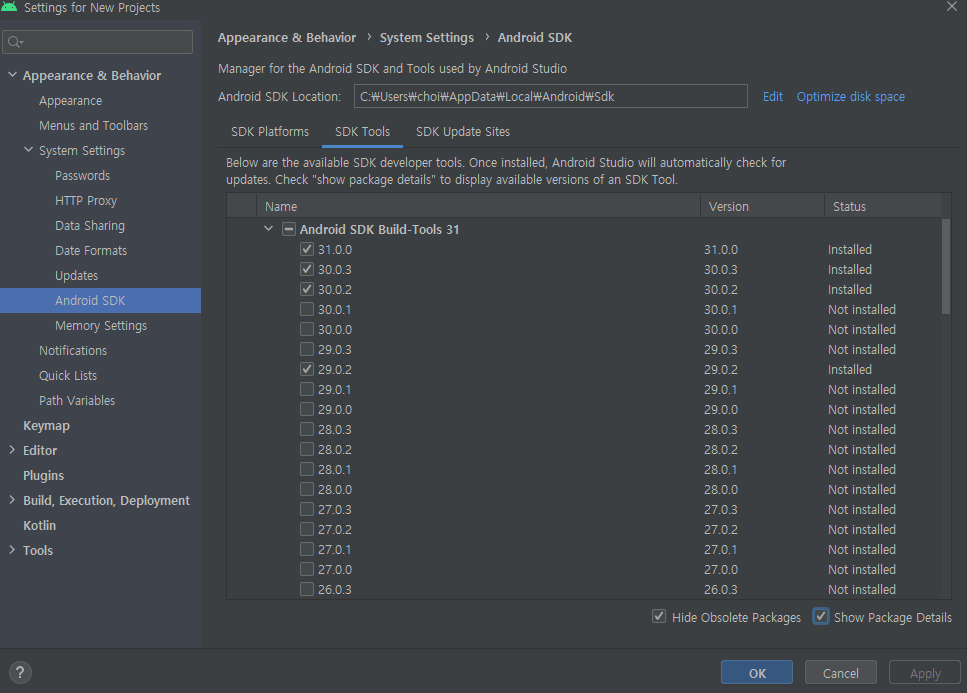The height and width of the screenshot is (693, 967).
Task: Click the Status column header
Action: tap(883, 207)
